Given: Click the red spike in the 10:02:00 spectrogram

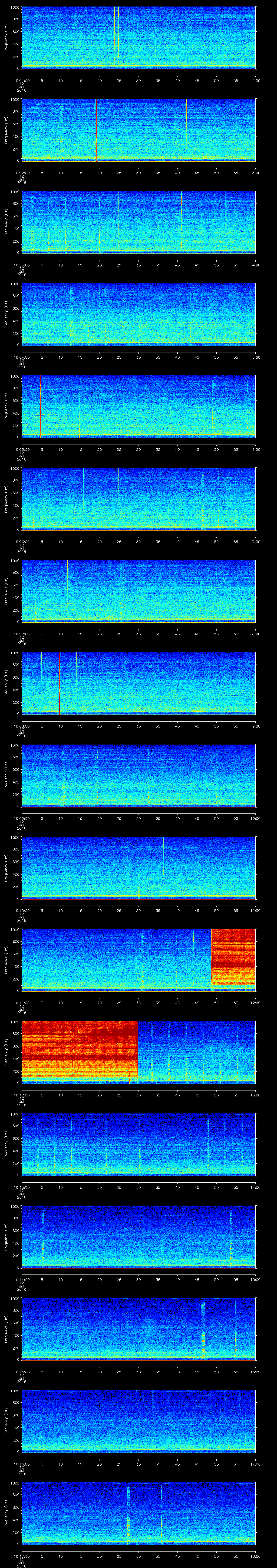Looking at the screenshot, I should (96, 130).
